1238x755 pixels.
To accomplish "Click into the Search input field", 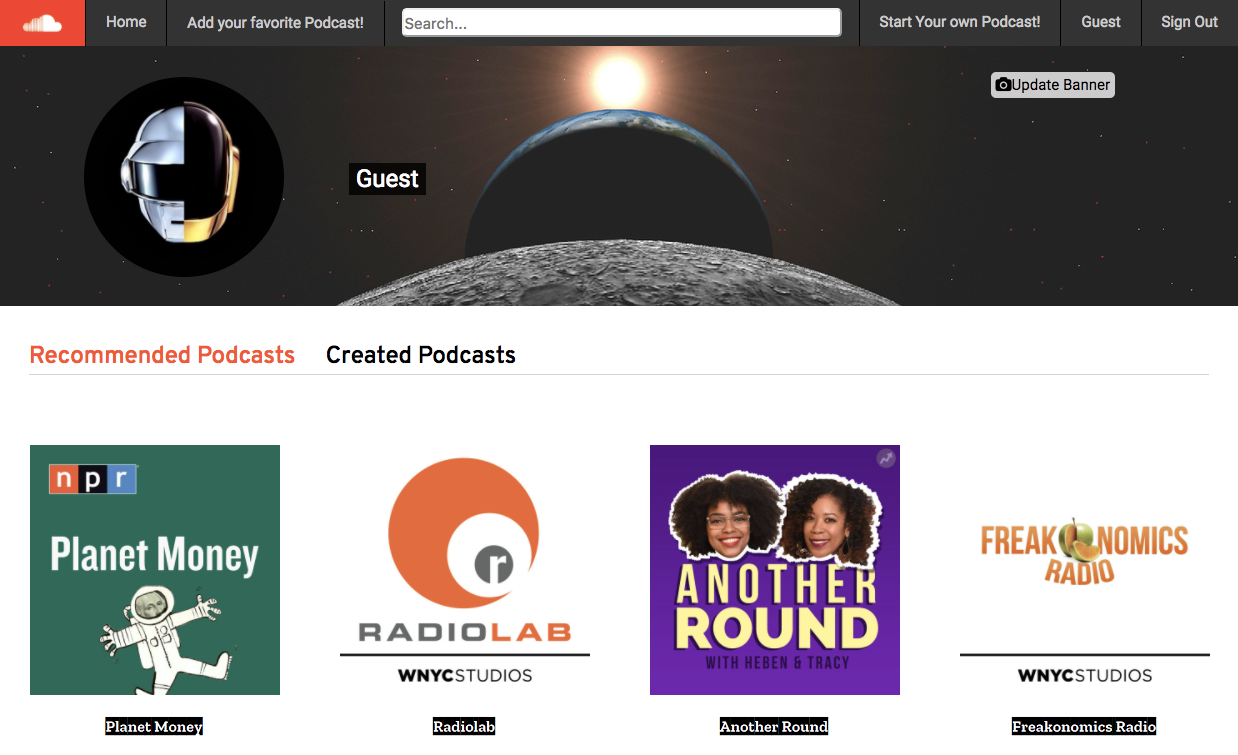I will tap(621, 23).
